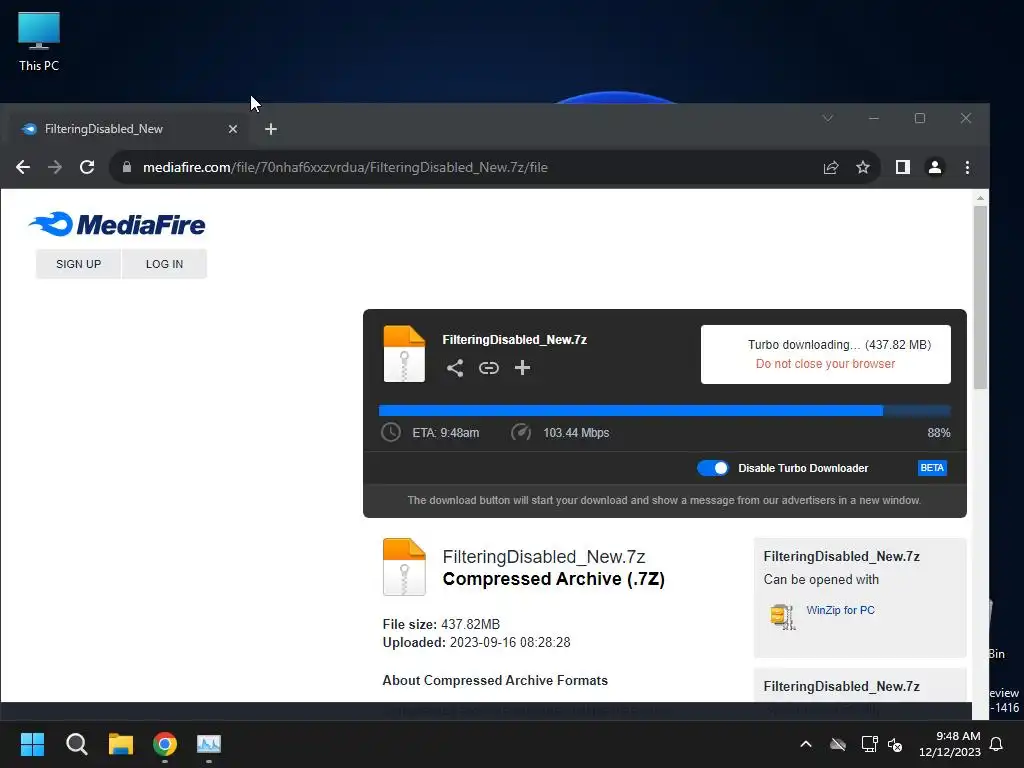
Task: Open the monitor app in taskbar
Action: 209,744
